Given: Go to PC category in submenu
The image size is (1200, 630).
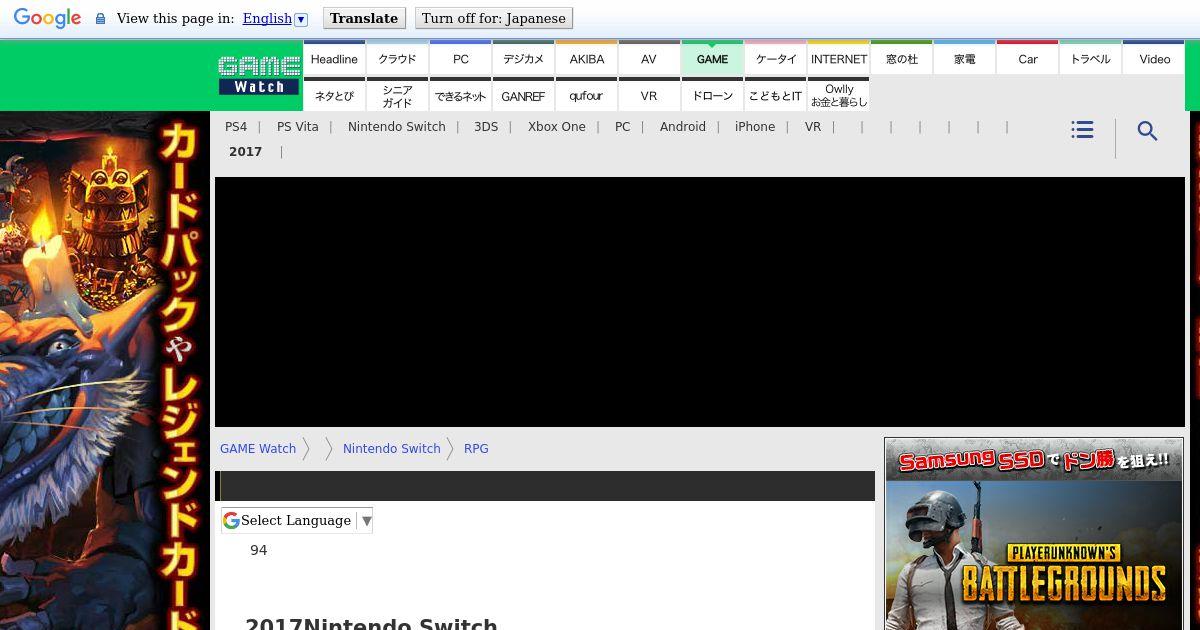Looking at the screenshot, I should (x=623, y=127).
